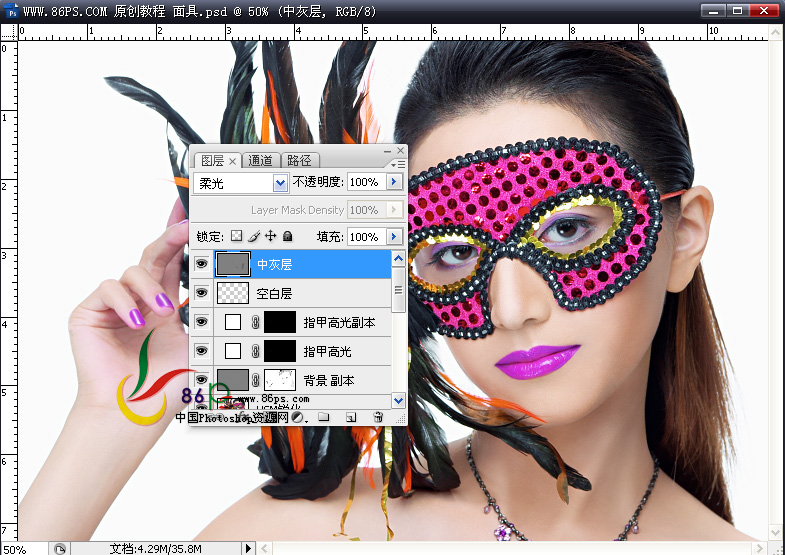785x555 pixels.
Task: Select the 指甲高光 layer mask thumbnail
Action: (x=280, y=351)
